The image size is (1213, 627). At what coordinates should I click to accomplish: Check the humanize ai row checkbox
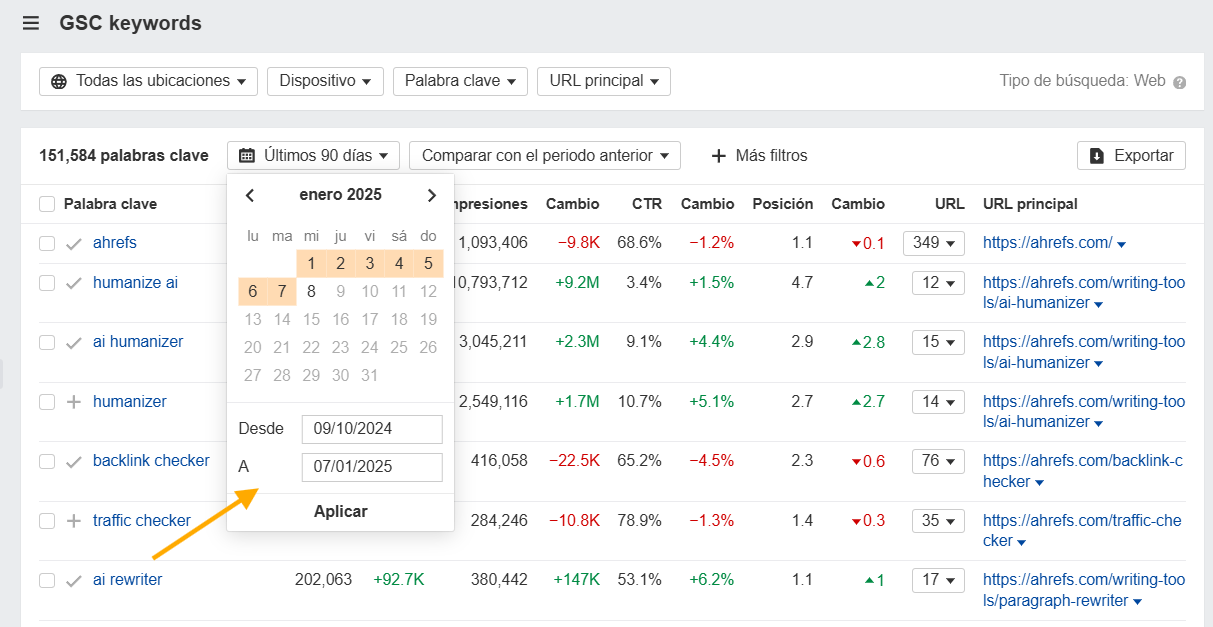click(x=47, y=283)
